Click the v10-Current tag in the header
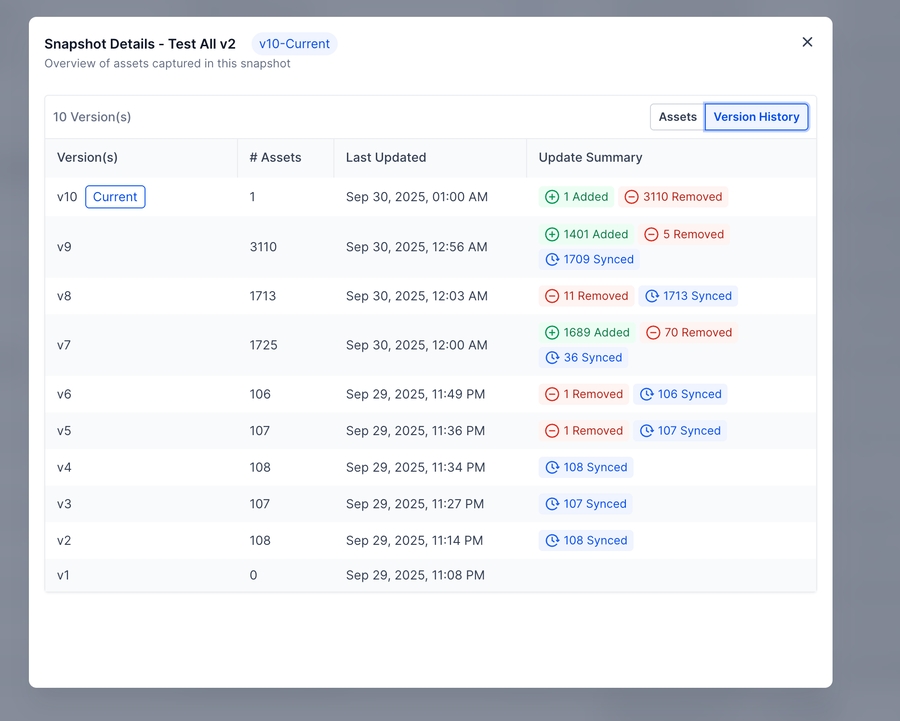Viewport: 900px width, 721px height. [294, 44]
